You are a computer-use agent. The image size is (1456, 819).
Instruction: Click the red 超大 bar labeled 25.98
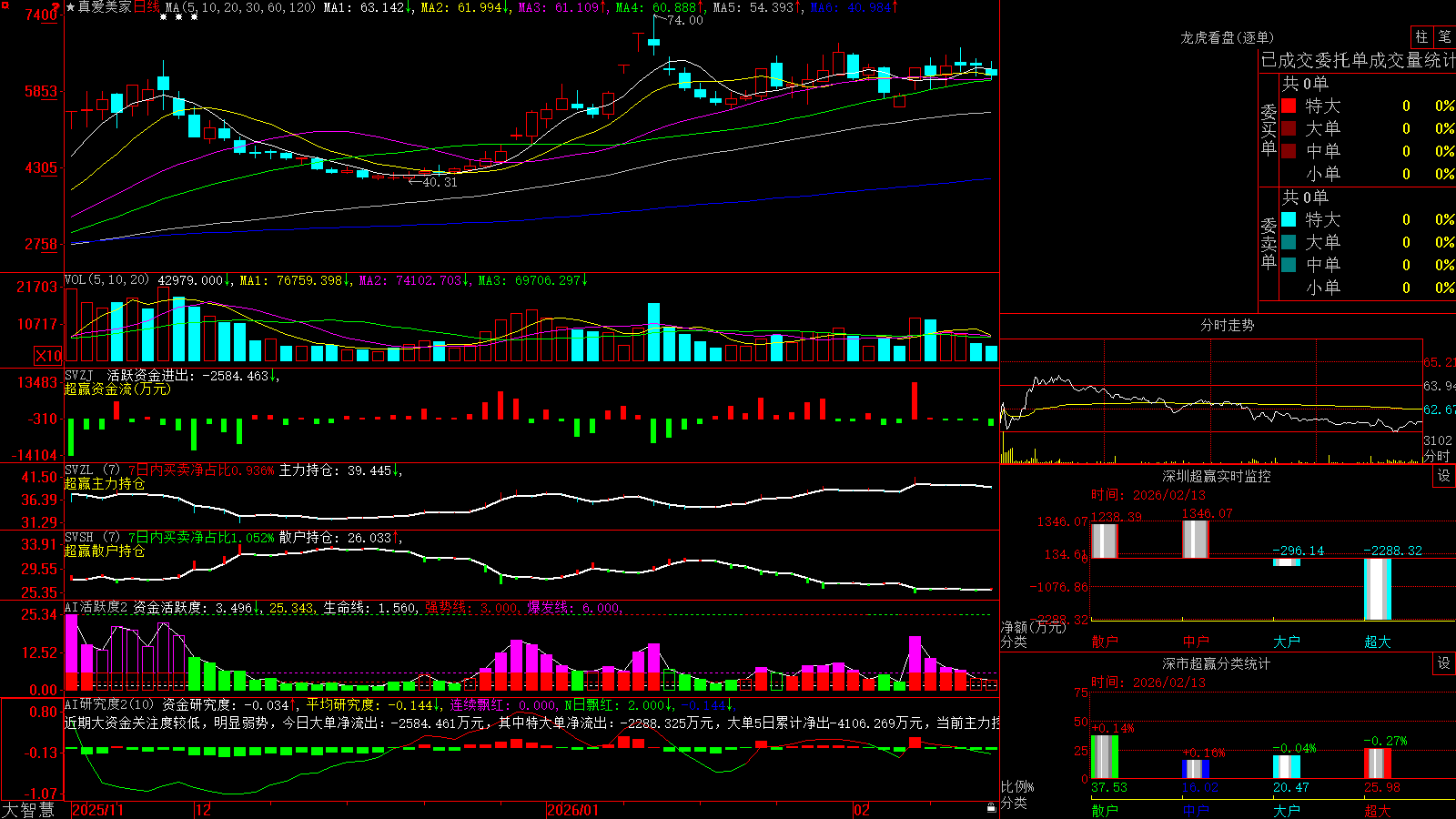tap(1377, 763)
